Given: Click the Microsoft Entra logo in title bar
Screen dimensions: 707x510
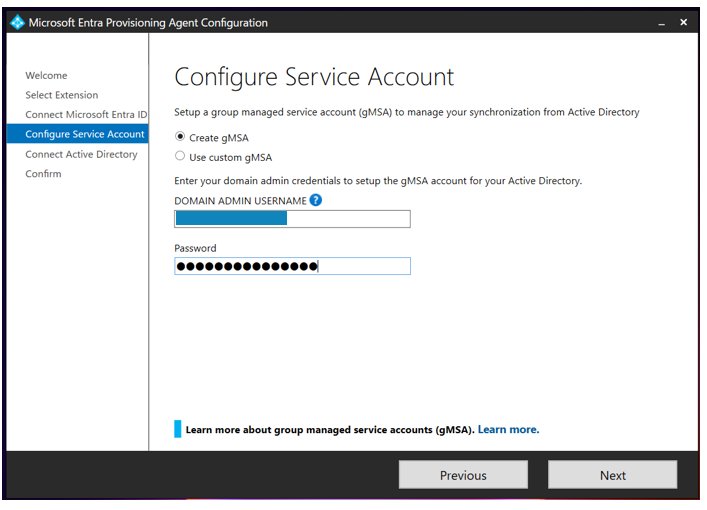Looking at the screenshot, I should click(17, 22).
